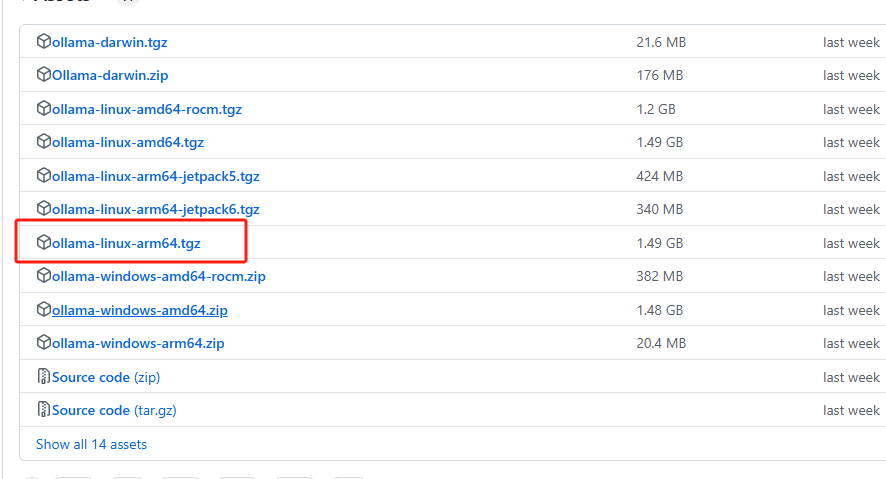Open ollama-linux-arm64-jetpack6.tgz link
Image resolution: width=886 pixels, height=479 pixels.
tap(156, 210)
